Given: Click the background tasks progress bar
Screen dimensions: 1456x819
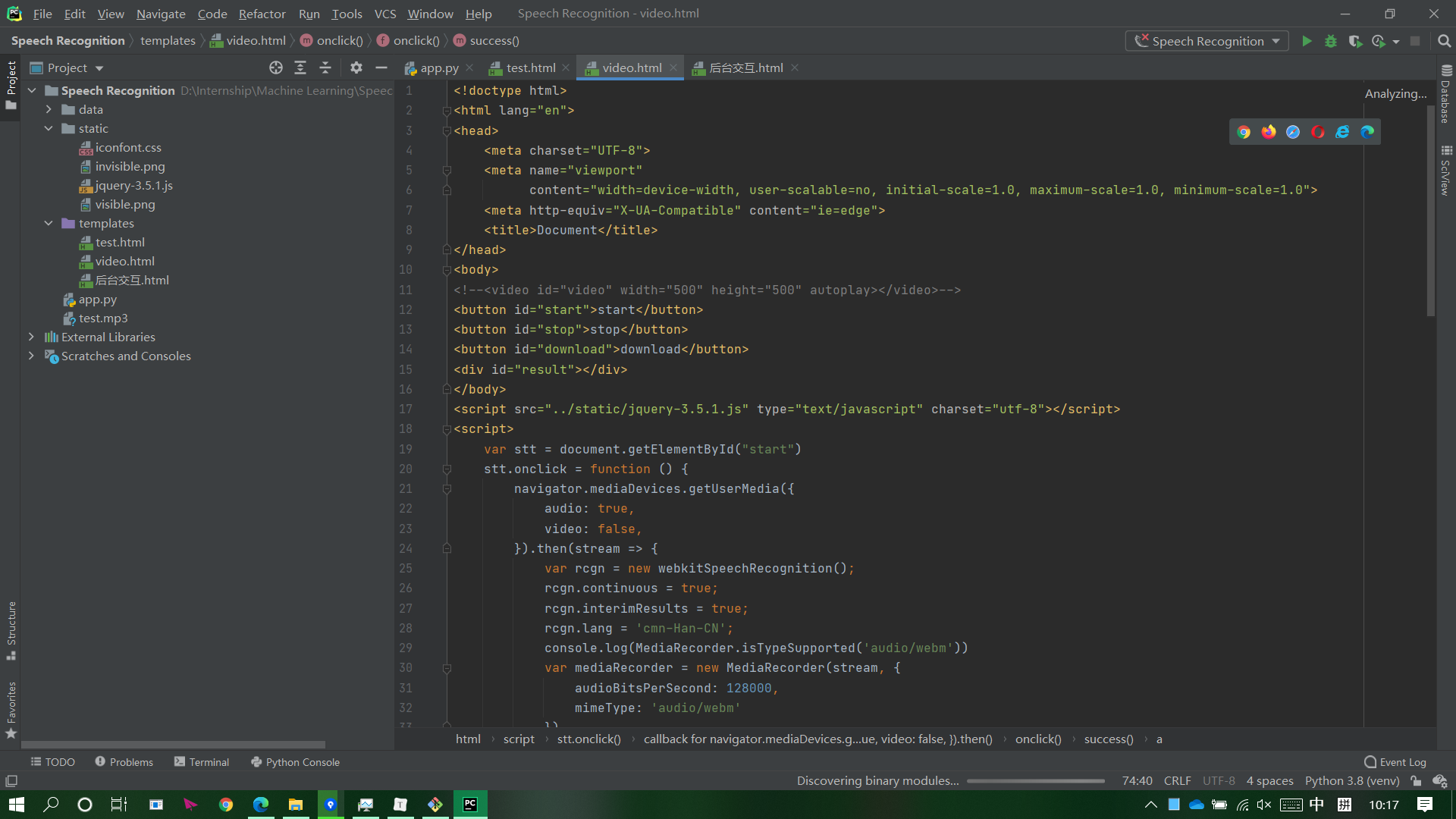Looking at the screenshot, I should pos(1035,781).
